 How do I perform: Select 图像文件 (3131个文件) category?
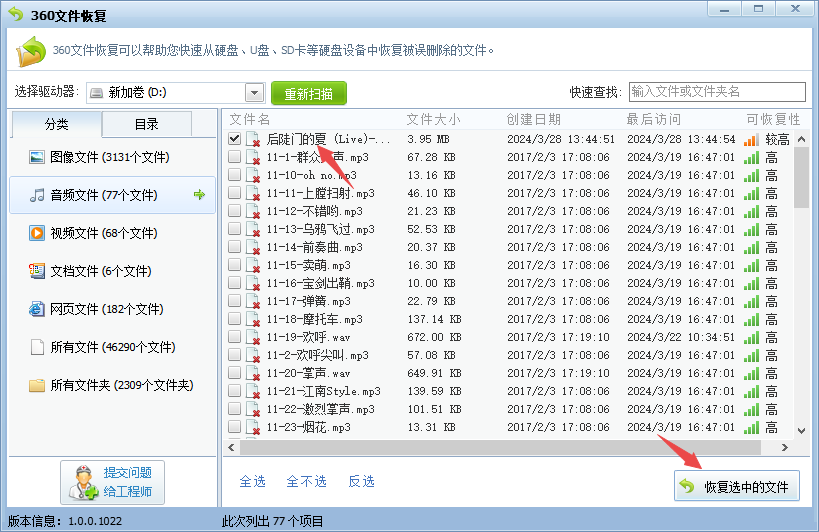tap(112, 157)
